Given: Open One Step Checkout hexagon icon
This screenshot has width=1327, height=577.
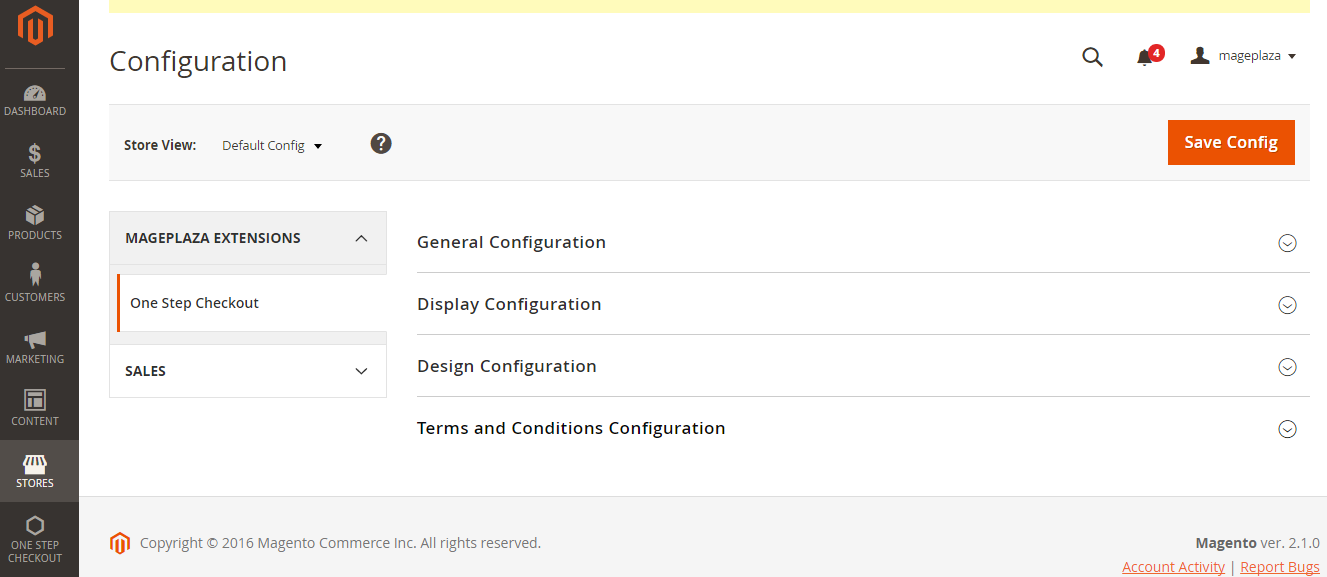Looking at the screenshot, I should [35, 526].
